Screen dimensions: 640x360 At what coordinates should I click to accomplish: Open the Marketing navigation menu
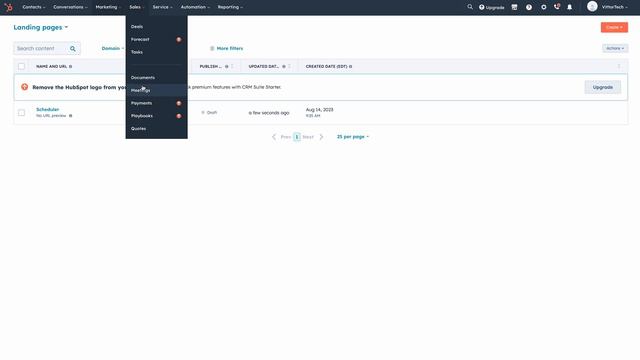tap(108, 7)
